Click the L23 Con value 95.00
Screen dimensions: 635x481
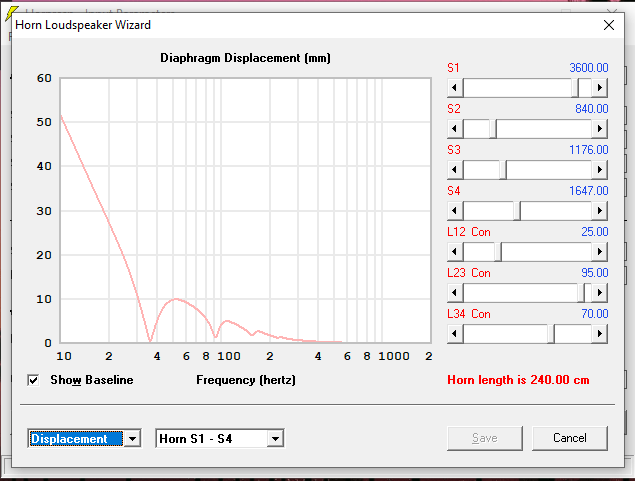(x=595, y=272)
